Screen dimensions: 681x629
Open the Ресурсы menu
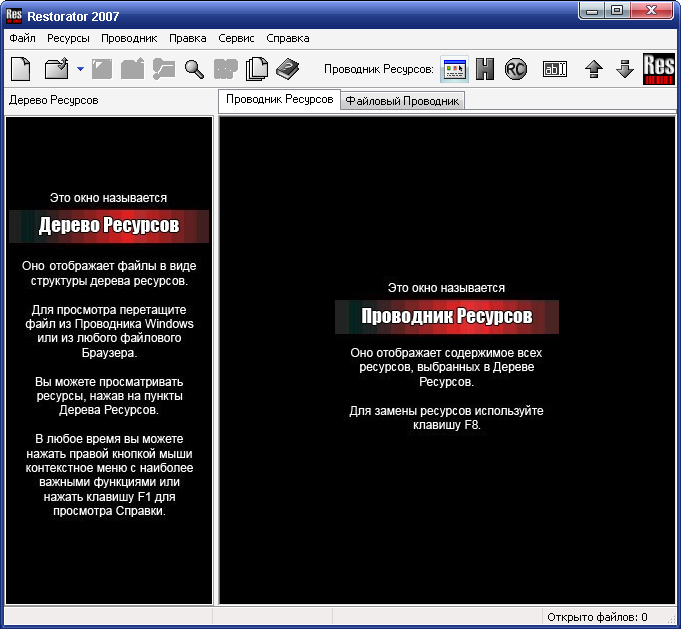point(68,38)
